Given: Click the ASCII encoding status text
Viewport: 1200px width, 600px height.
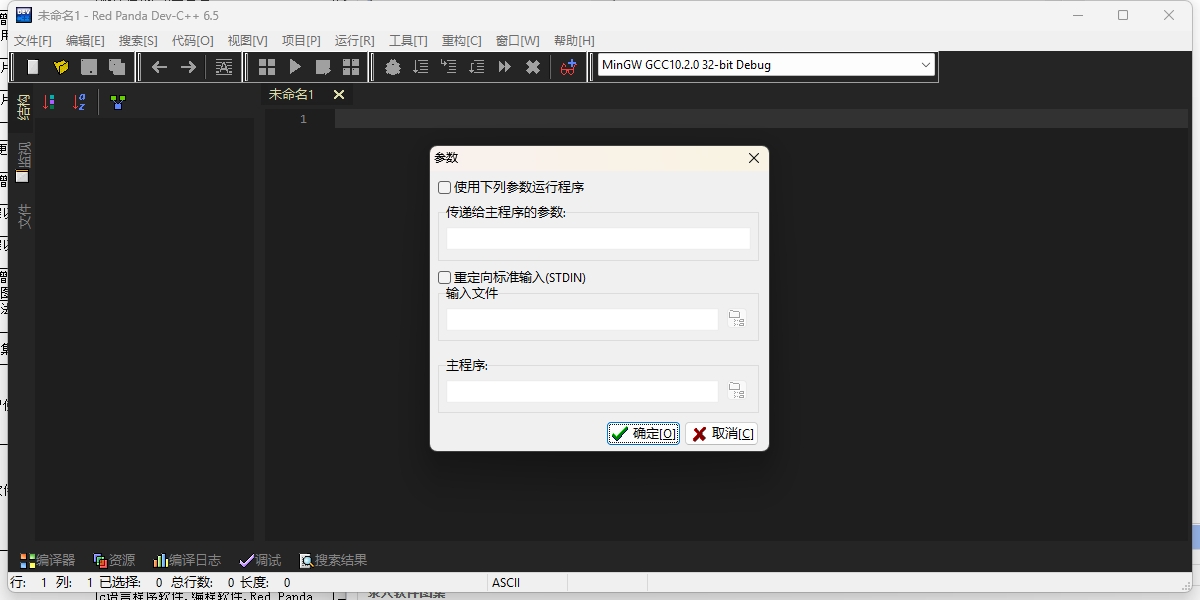Looking at the screenshot, I should (x=506, y=582).
